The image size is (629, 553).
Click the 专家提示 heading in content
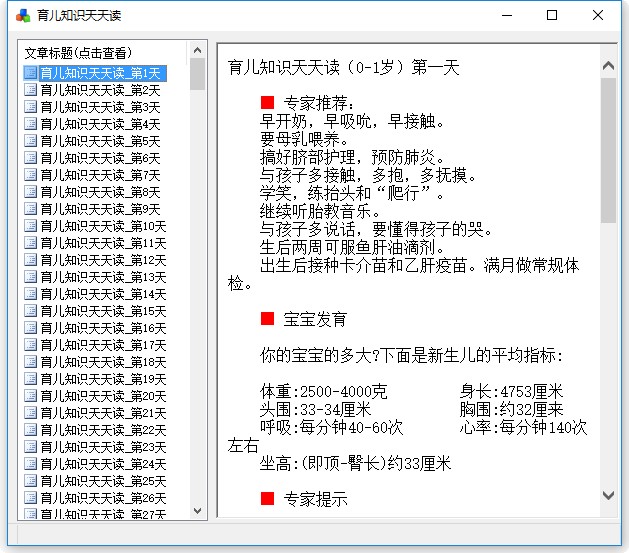point(316,499)
